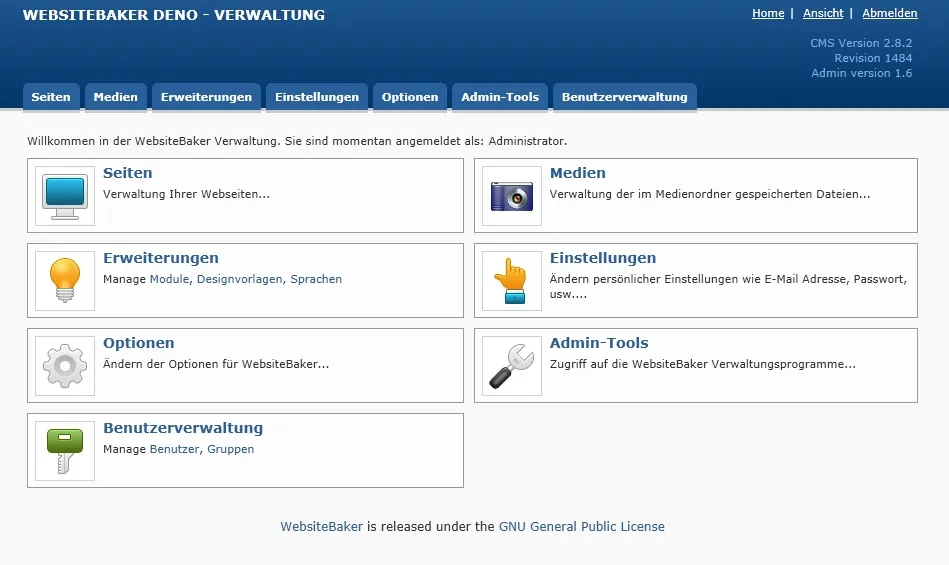Click the 'Admin version 1.6' text
Screen dimensions: 949x565
[862, 73]
